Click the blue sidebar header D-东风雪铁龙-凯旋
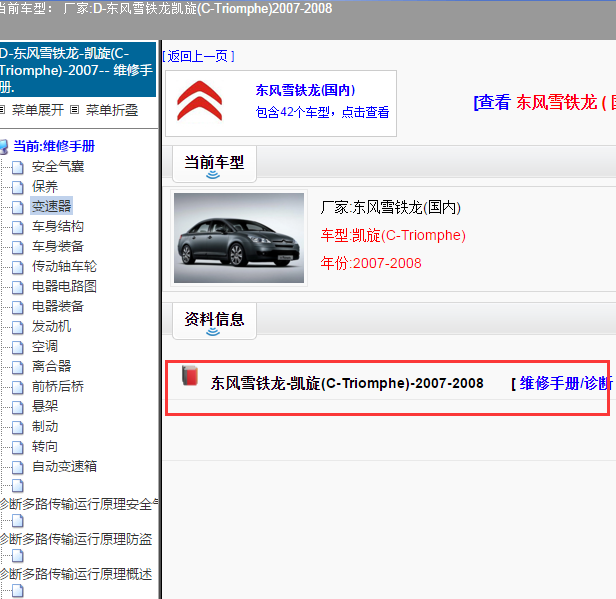 click(78, 70)
